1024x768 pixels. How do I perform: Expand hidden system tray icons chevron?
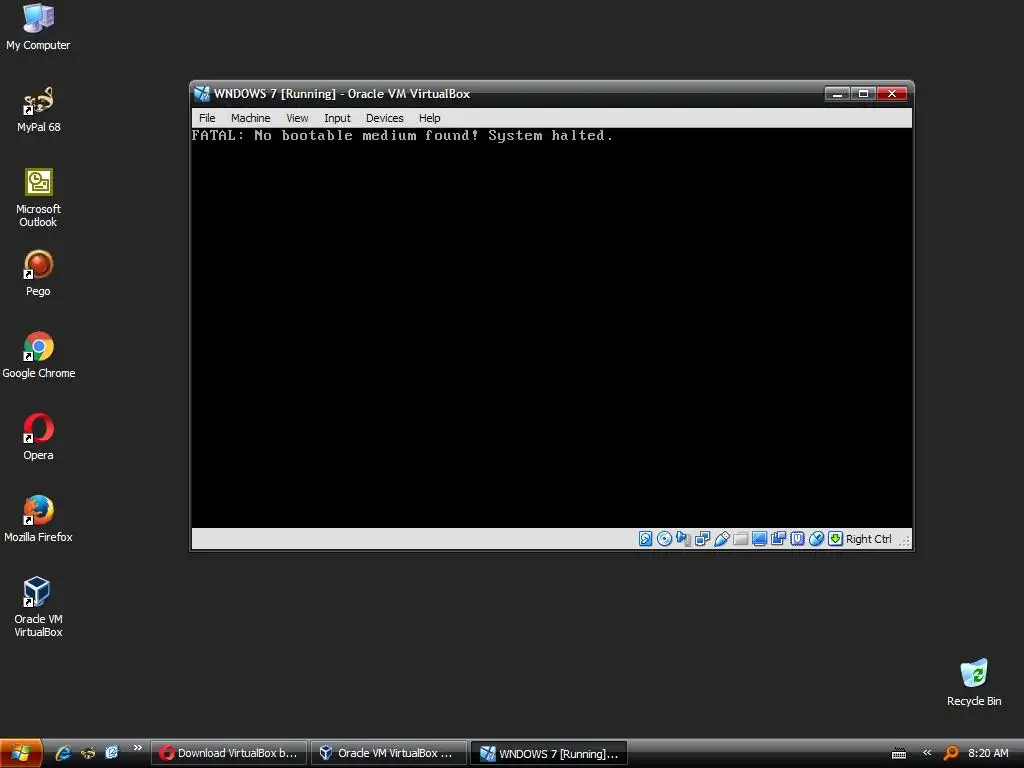tap(927, 753)
